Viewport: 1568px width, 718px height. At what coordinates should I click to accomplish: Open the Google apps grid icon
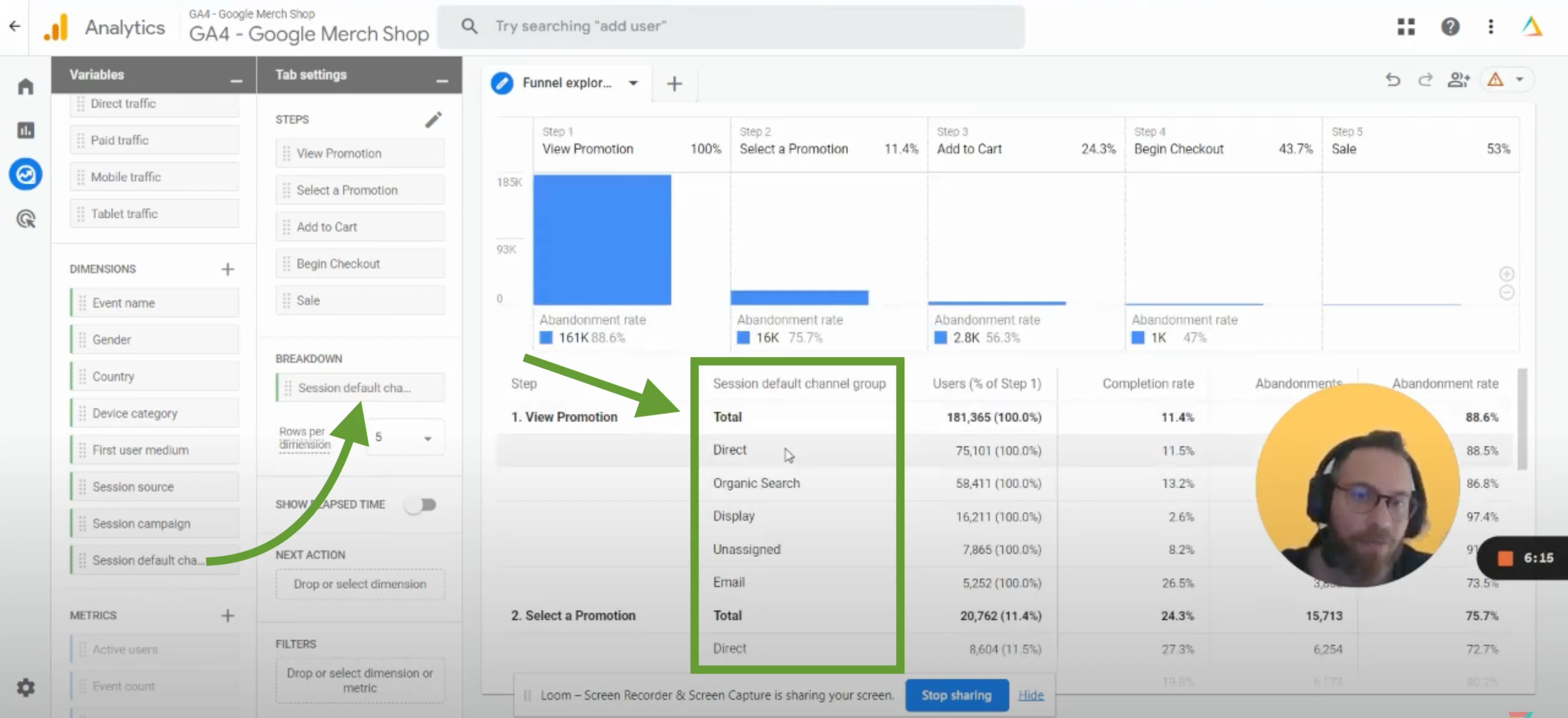coord(1406,26)
